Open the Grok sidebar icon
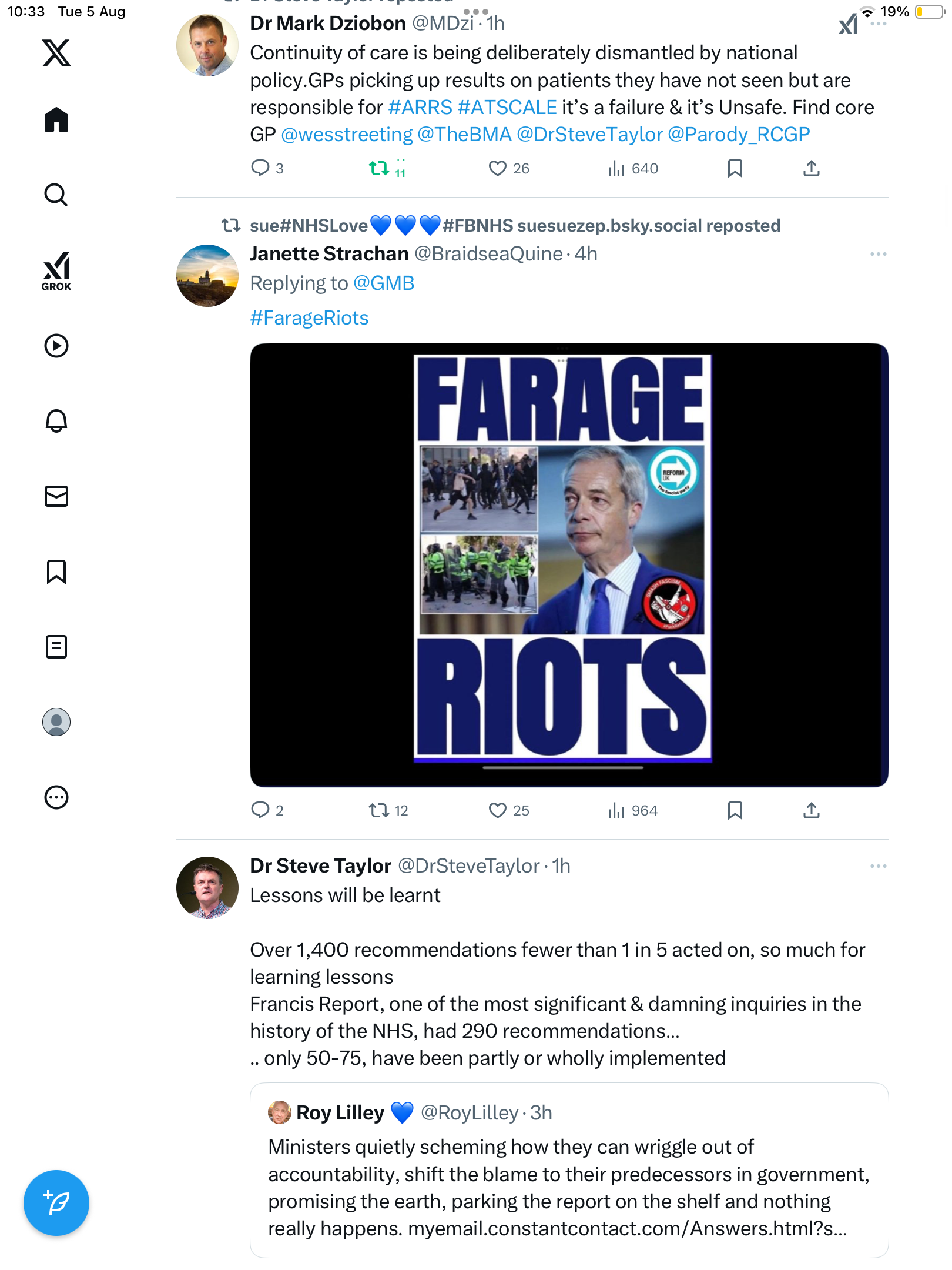This screenshot has height=1270, width=952. [x=56, y=271]
